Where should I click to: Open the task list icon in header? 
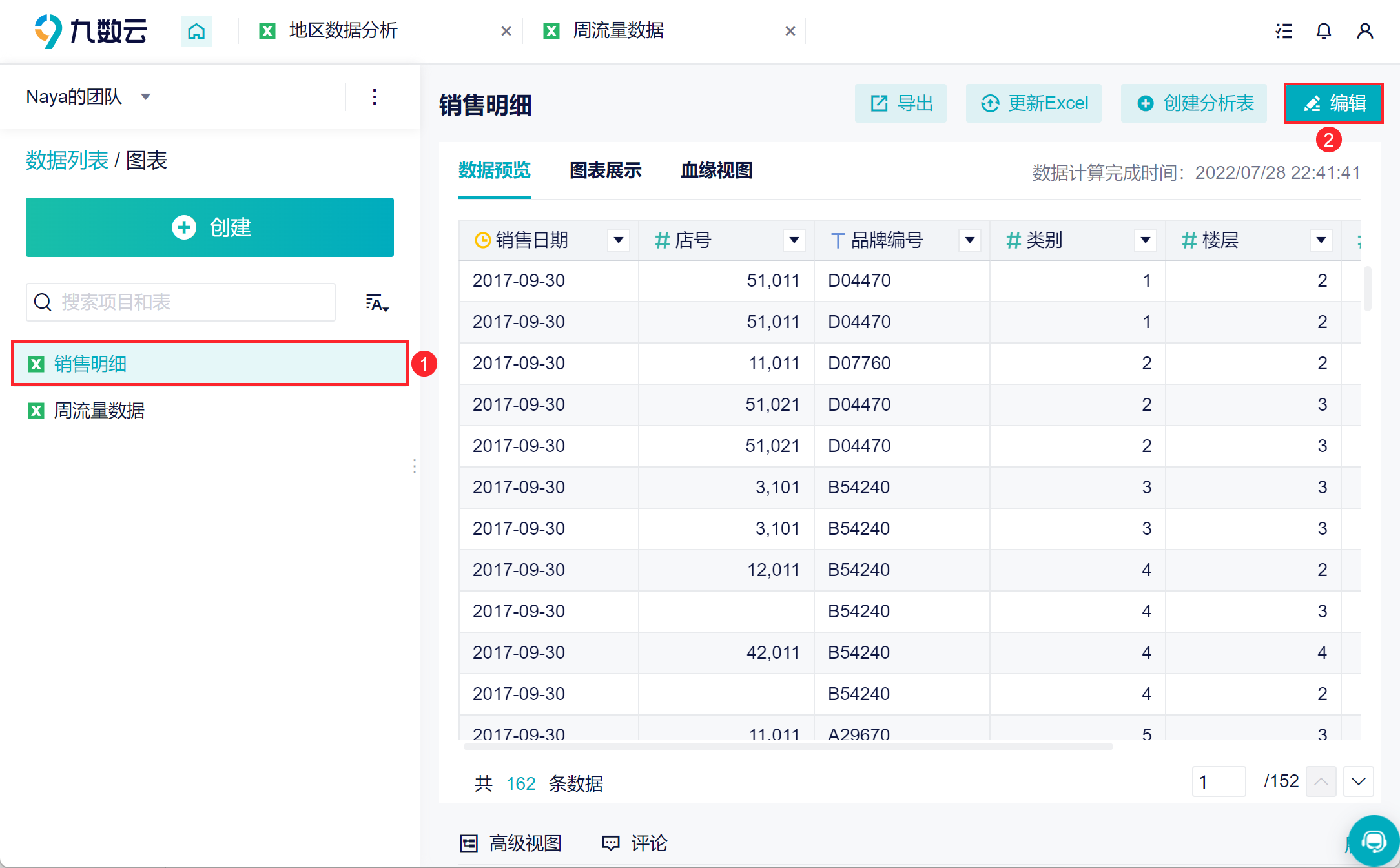click(1284, 31)
